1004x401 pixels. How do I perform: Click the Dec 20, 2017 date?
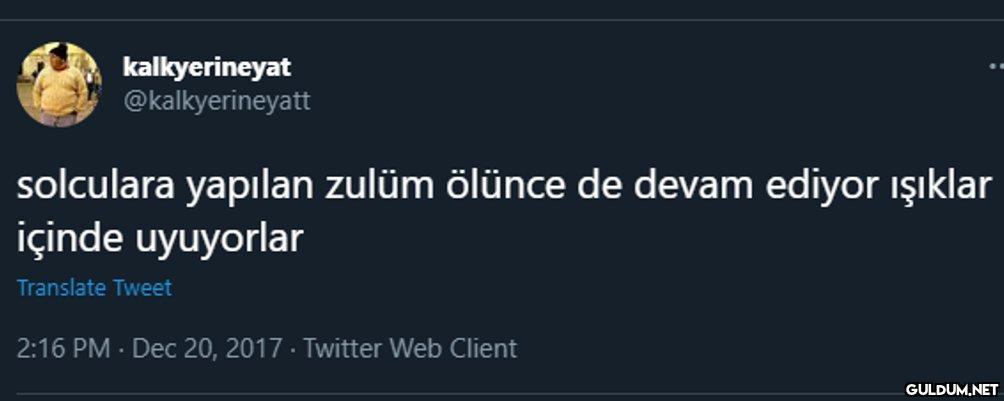(x=206, y=348)
